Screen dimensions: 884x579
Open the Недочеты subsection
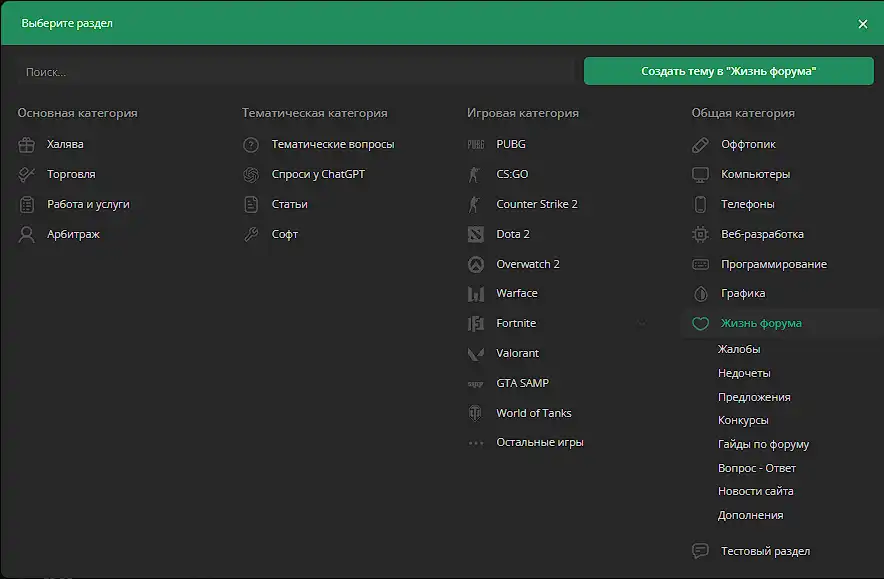point(744,373)
